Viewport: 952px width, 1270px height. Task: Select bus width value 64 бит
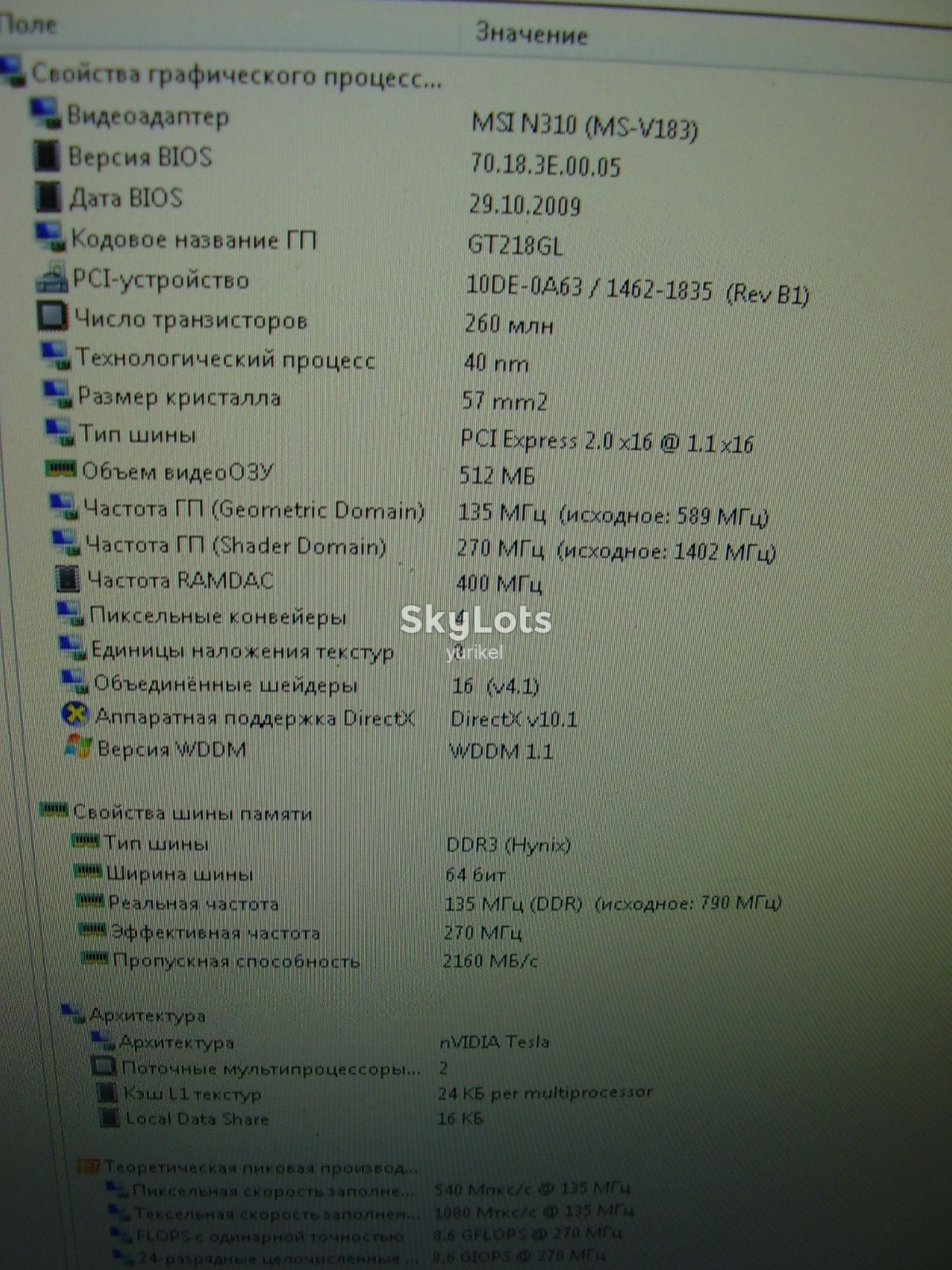(475, 874)
